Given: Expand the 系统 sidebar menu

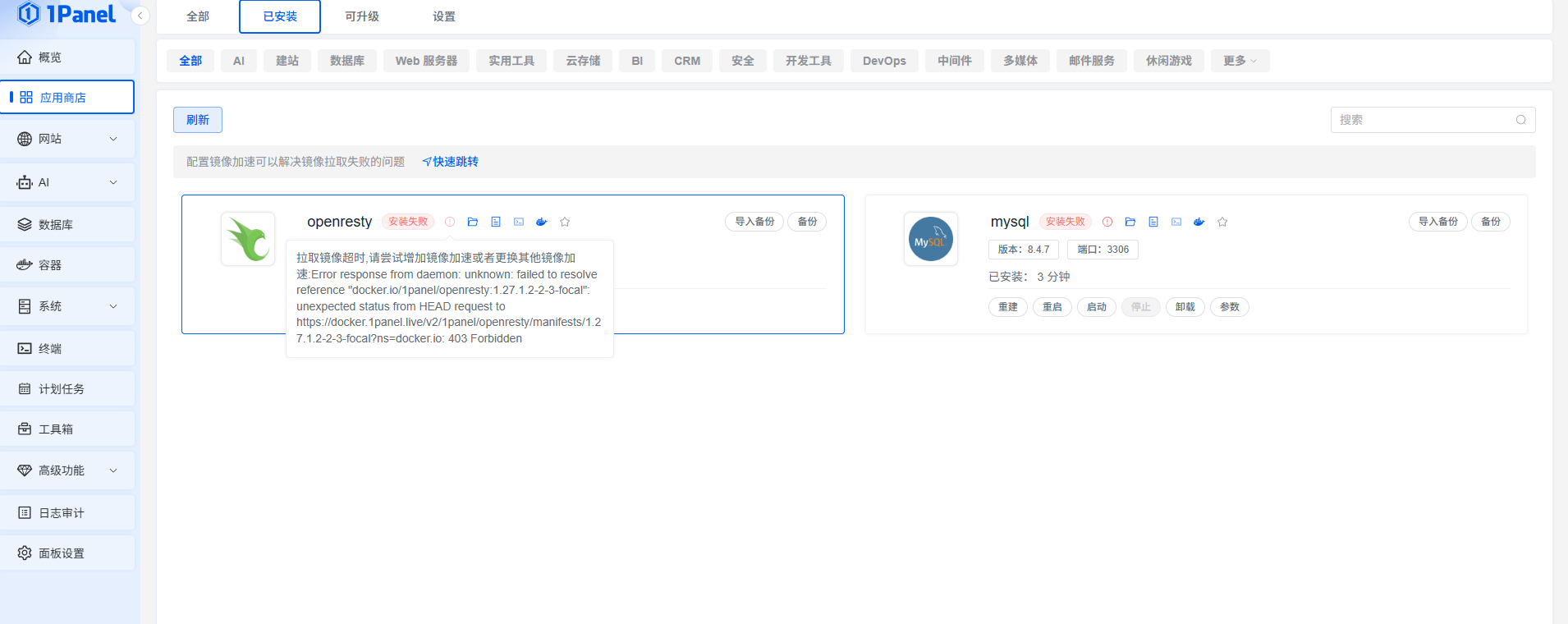Looking at the screenshot, I should (x=67, y=306).
